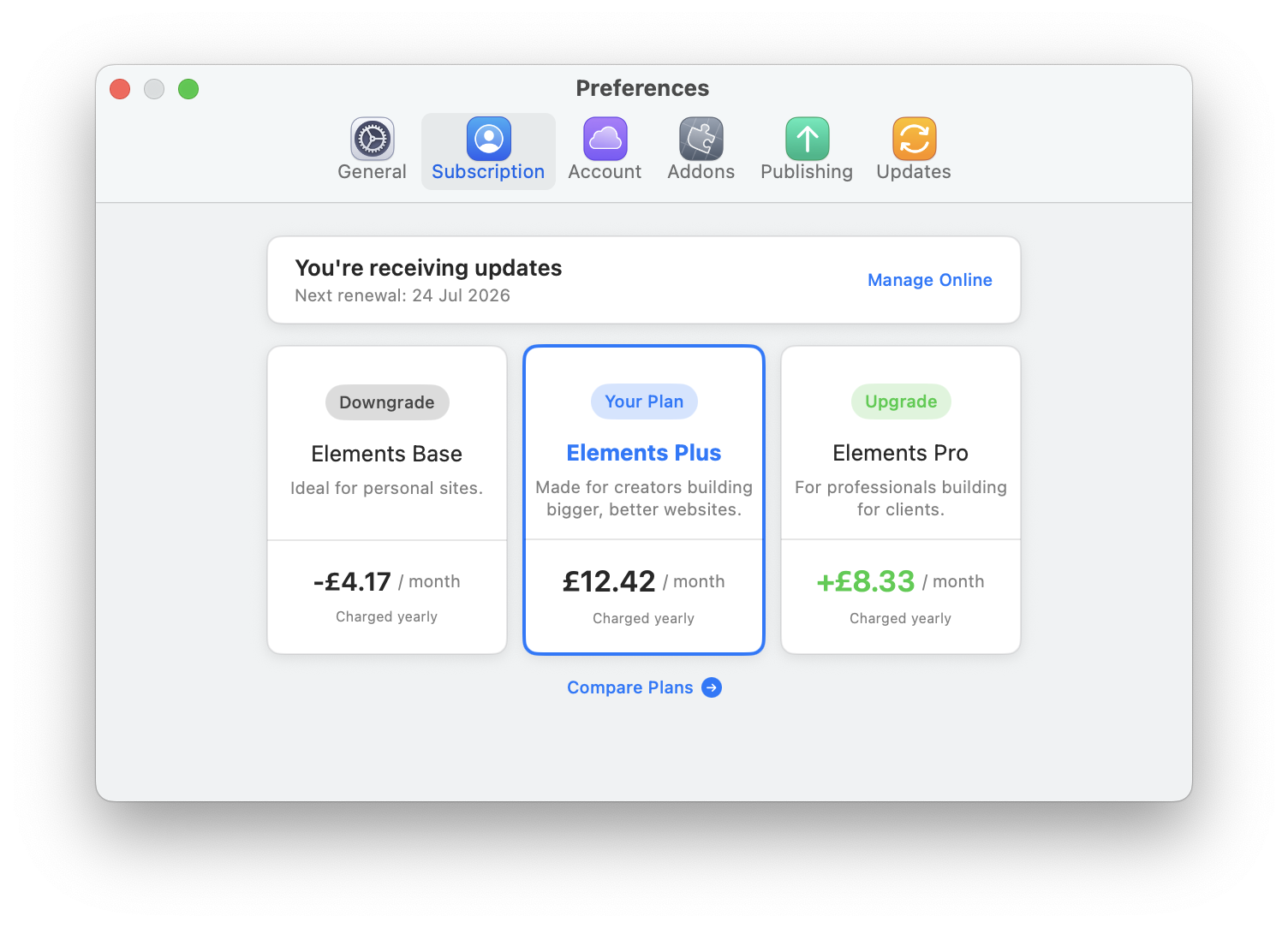The width and height of the screenshot is (1288, 928).
Task: Click the Next renewal date text
Action: [402, 295]
